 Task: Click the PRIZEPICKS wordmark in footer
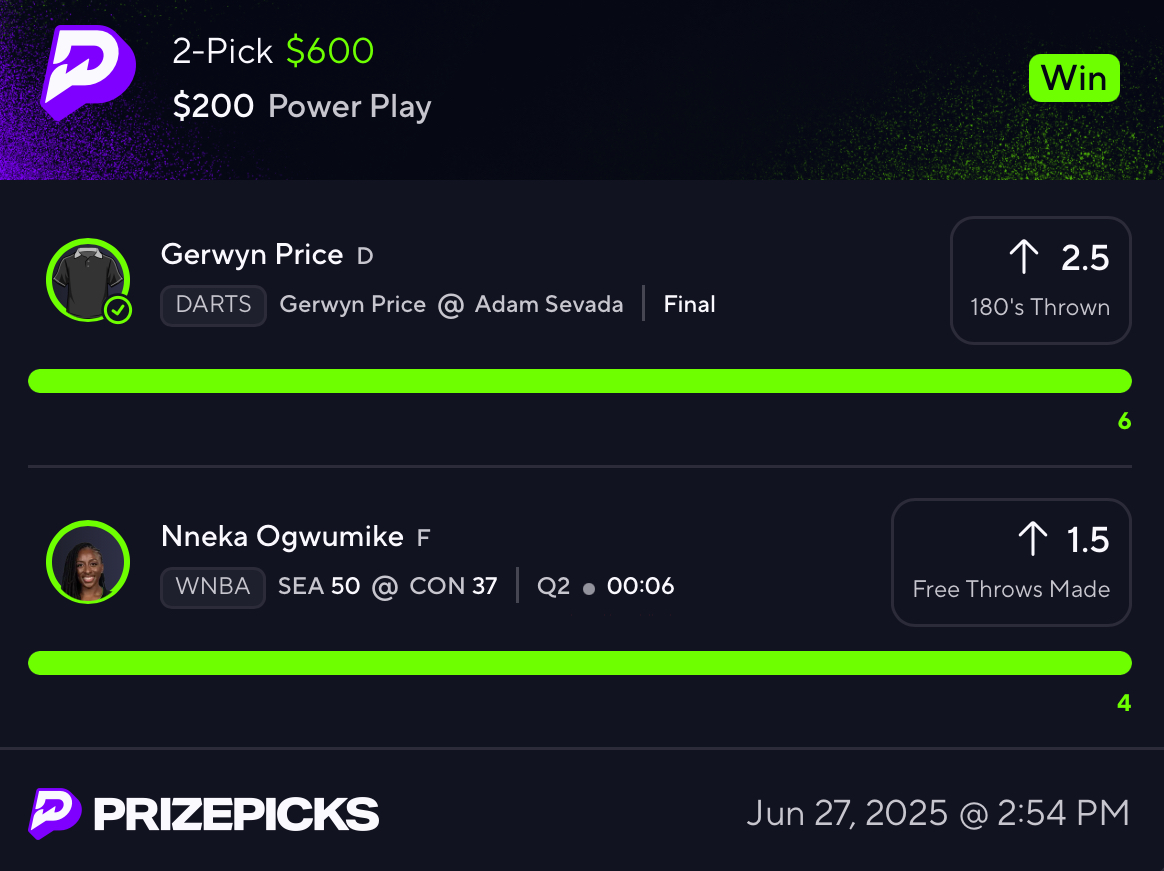236,814
